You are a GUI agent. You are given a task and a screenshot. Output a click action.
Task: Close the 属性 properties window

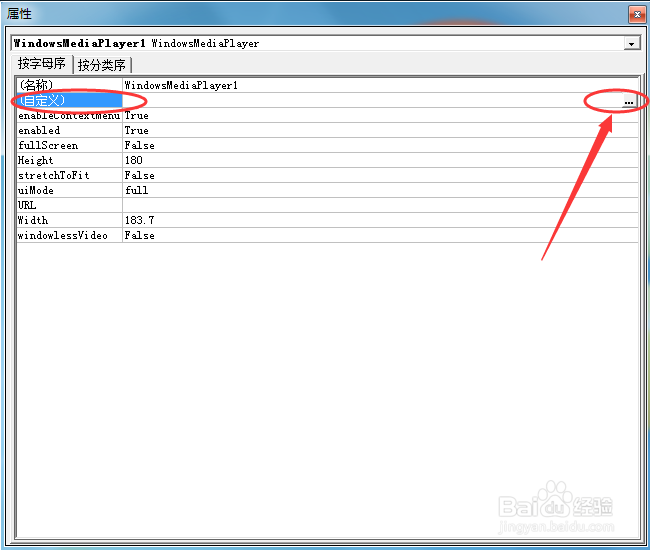637,15
